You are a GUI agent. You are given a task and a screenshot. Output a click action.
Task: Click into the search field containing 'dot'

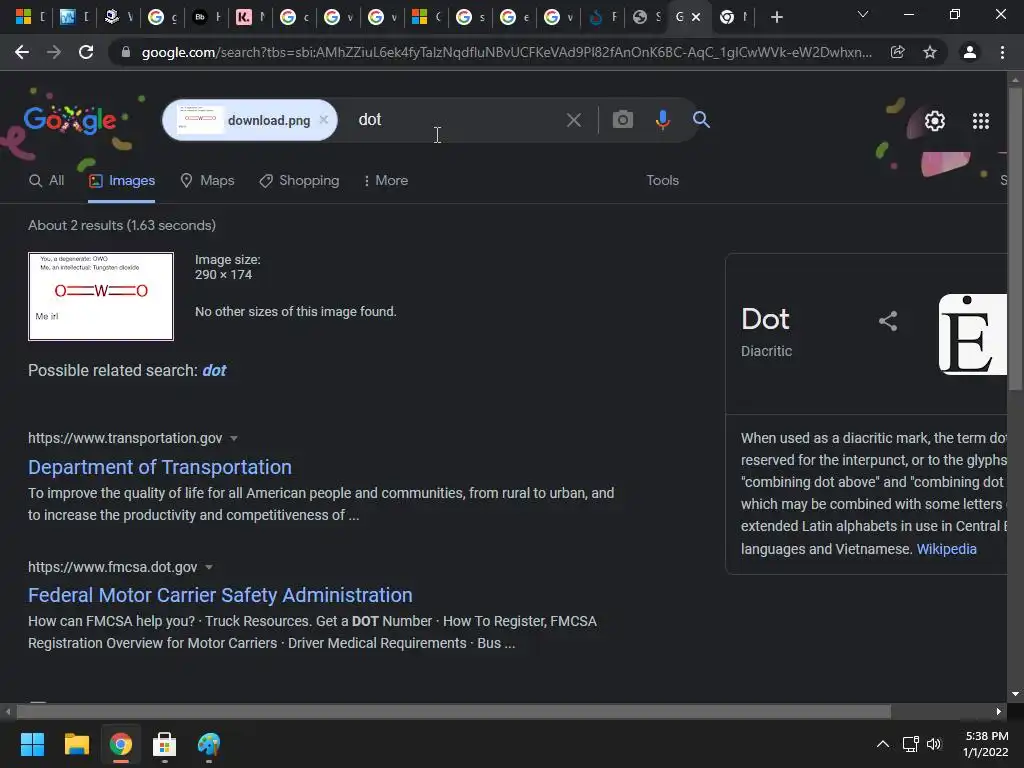[x=457, y=120]
